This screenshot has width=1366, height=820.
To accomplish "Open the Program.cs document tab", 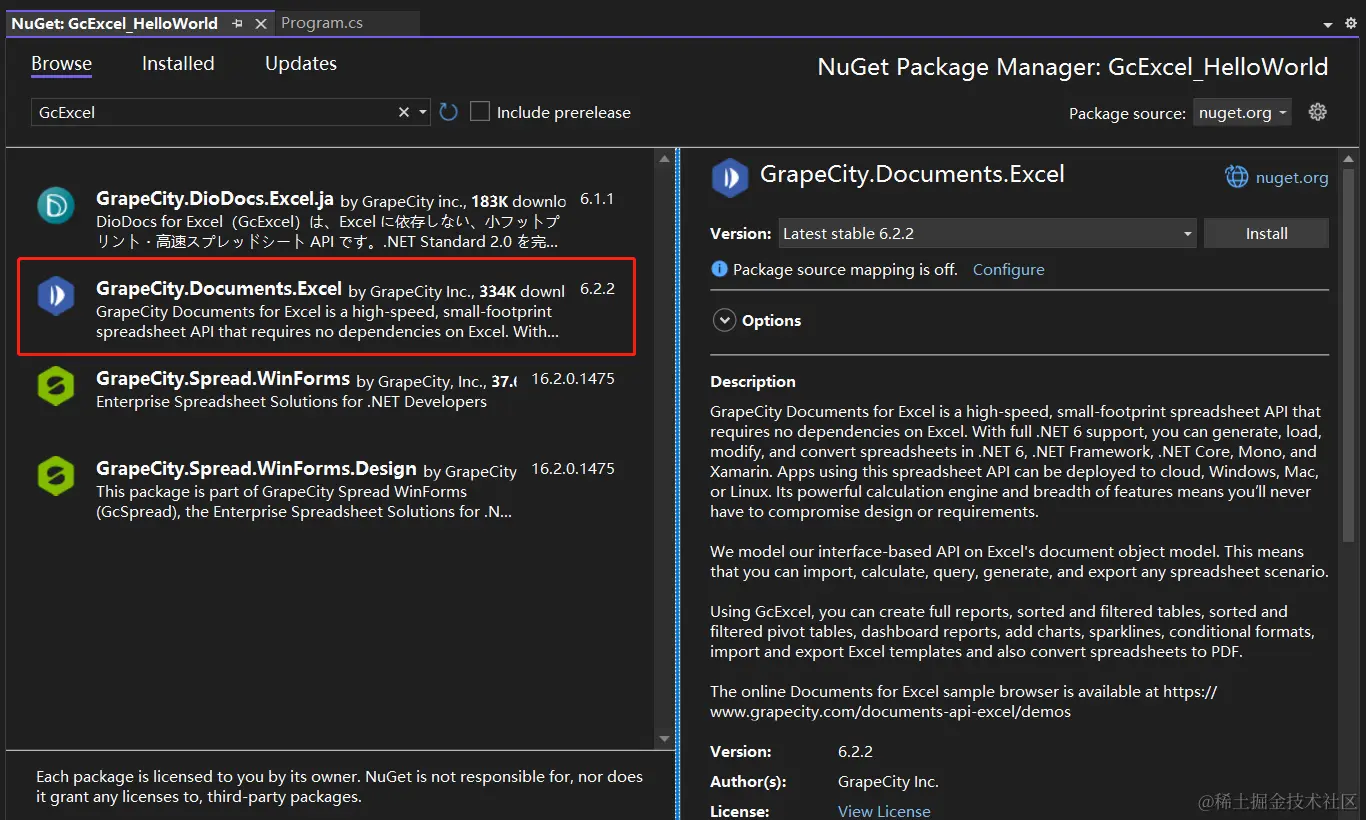I will 322,23.
